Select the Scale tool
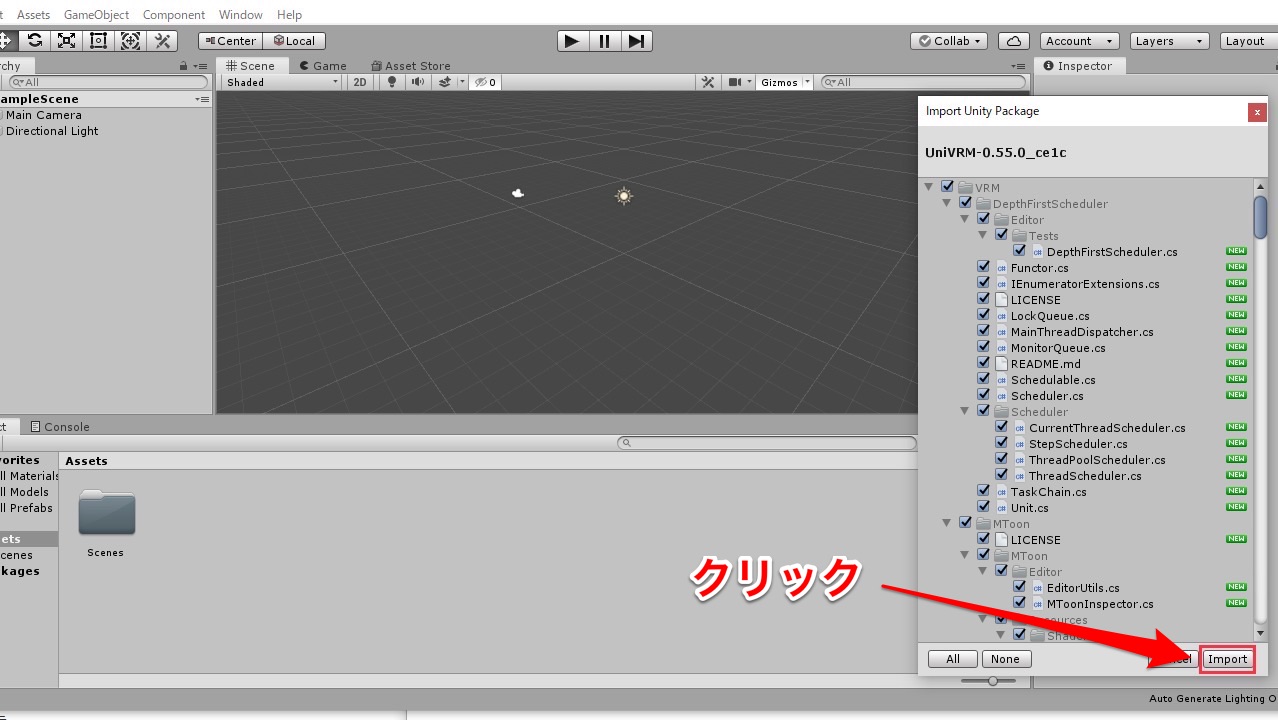Image resolution: width=1278 pixels, height=720 pixels. 66,41
